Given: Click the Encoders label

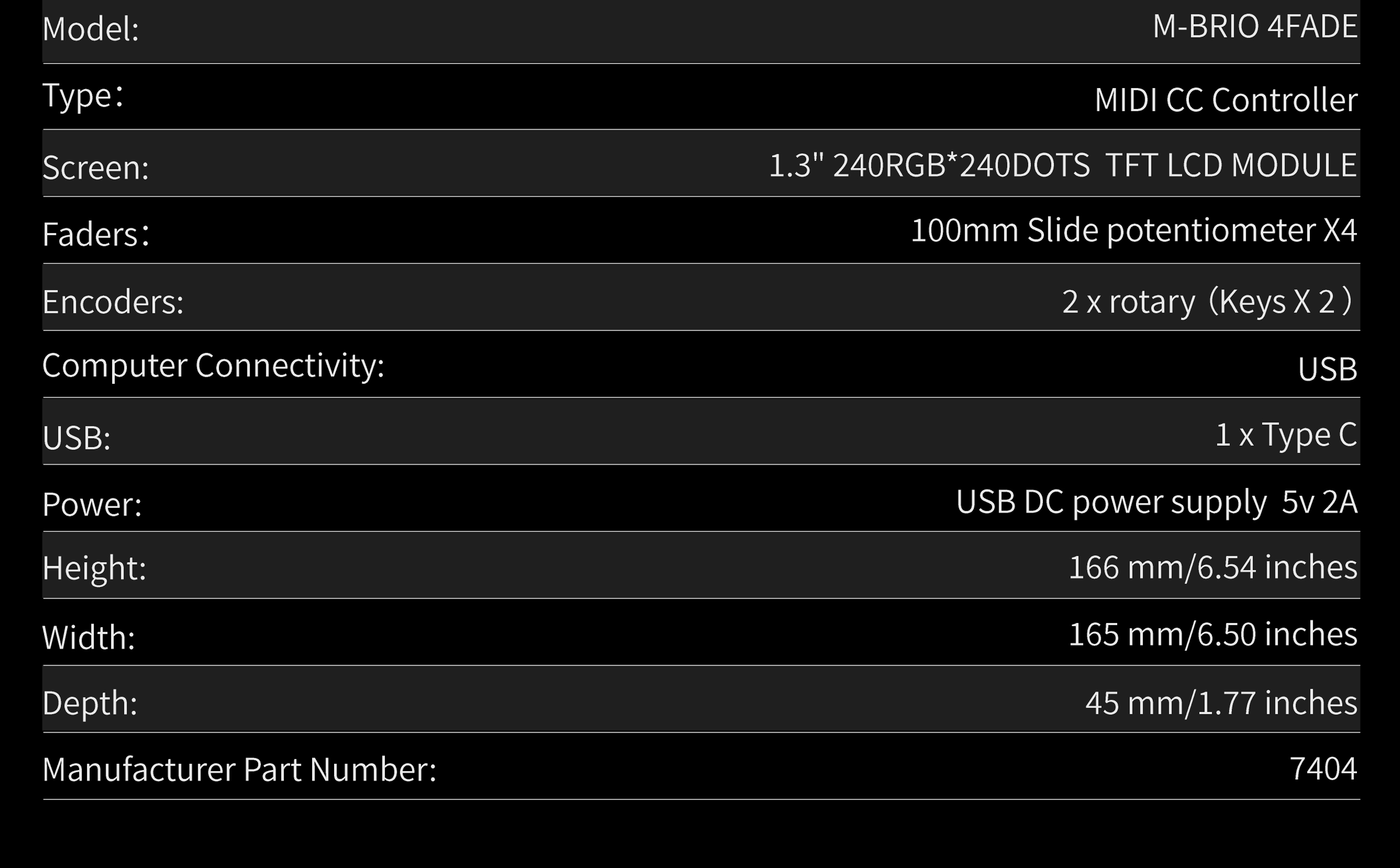Looking at the screenshot, I should 113,302.
